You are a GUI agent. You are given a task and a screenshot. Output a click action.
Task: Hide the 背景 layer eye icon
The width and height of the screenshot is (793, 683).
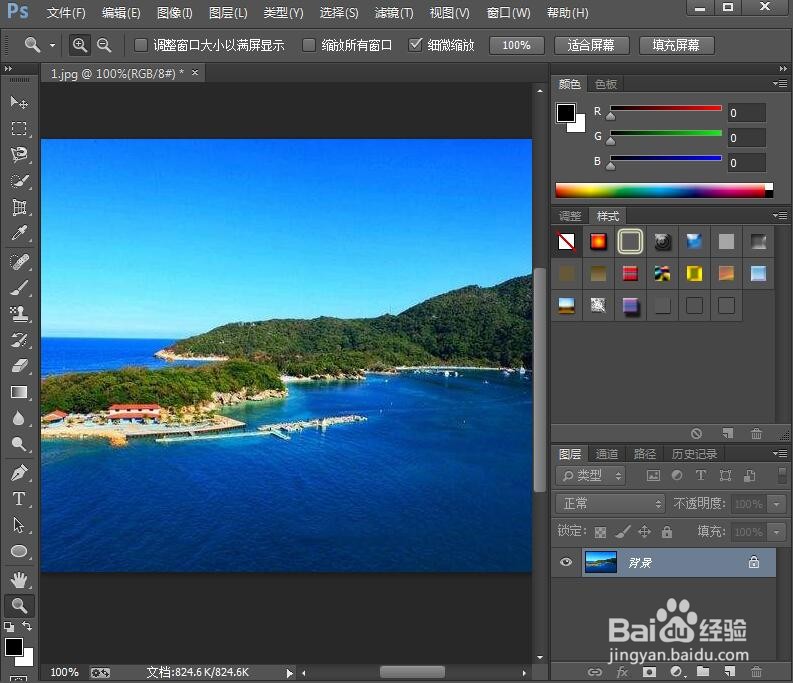(x=566, y=562)
